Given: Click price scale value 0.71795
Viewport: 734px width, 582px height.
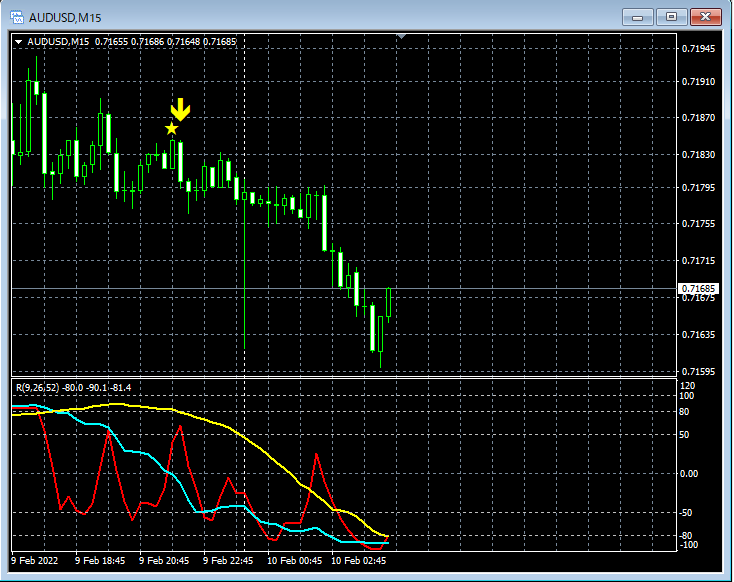Looking at the screenshot, I should 698,188.
